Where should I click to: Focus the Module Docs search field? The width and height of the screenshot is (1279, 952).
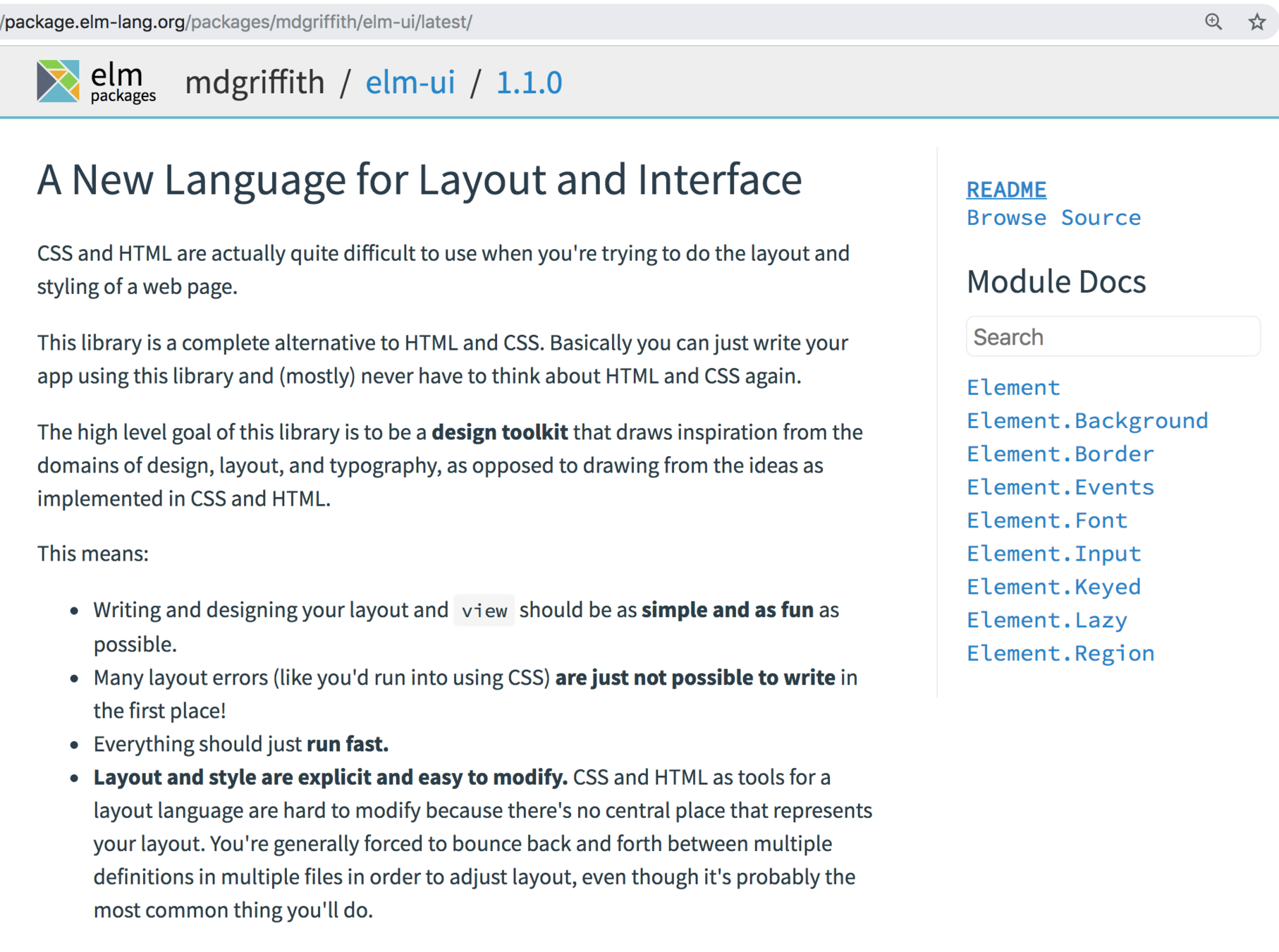pos(1113,336)
